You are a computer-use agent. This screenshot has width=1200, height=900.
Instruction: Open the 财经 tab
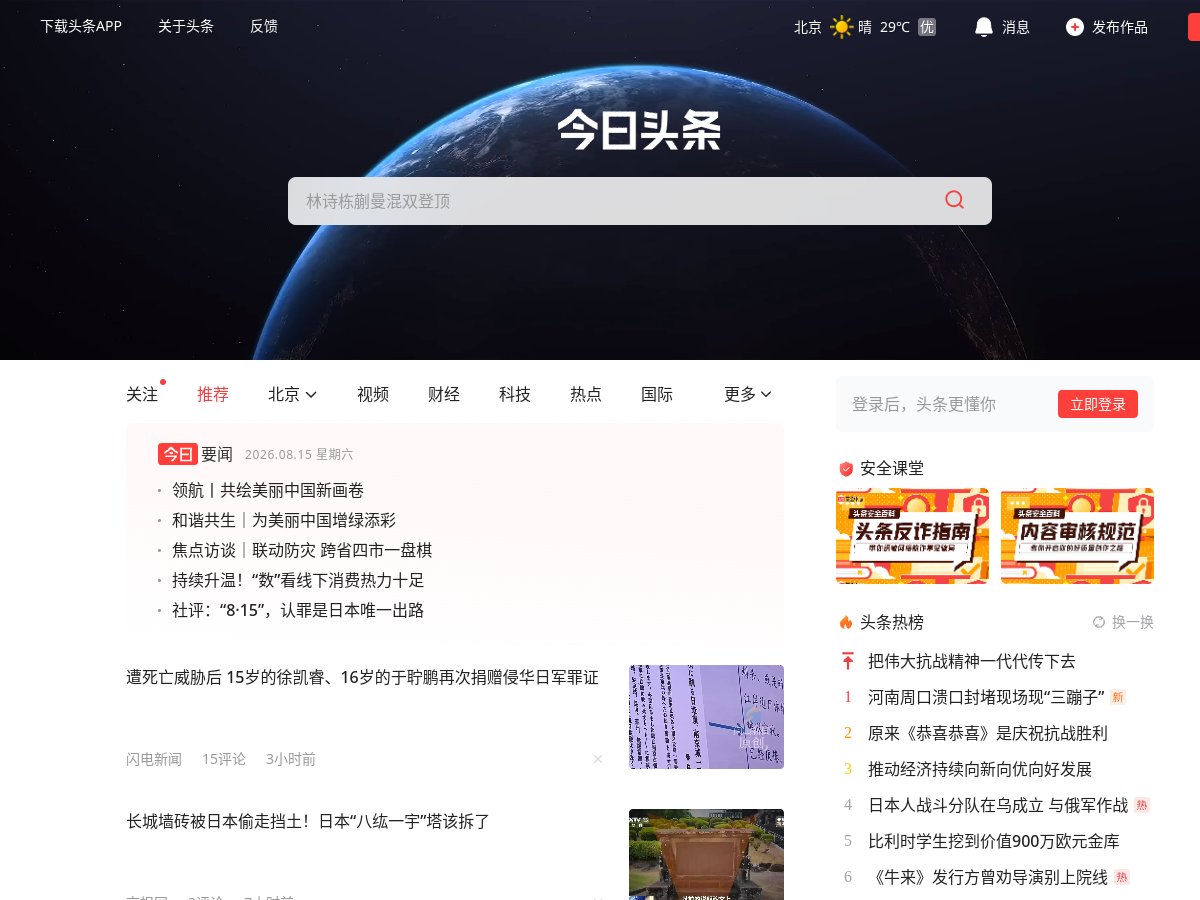tap(444, 394)
